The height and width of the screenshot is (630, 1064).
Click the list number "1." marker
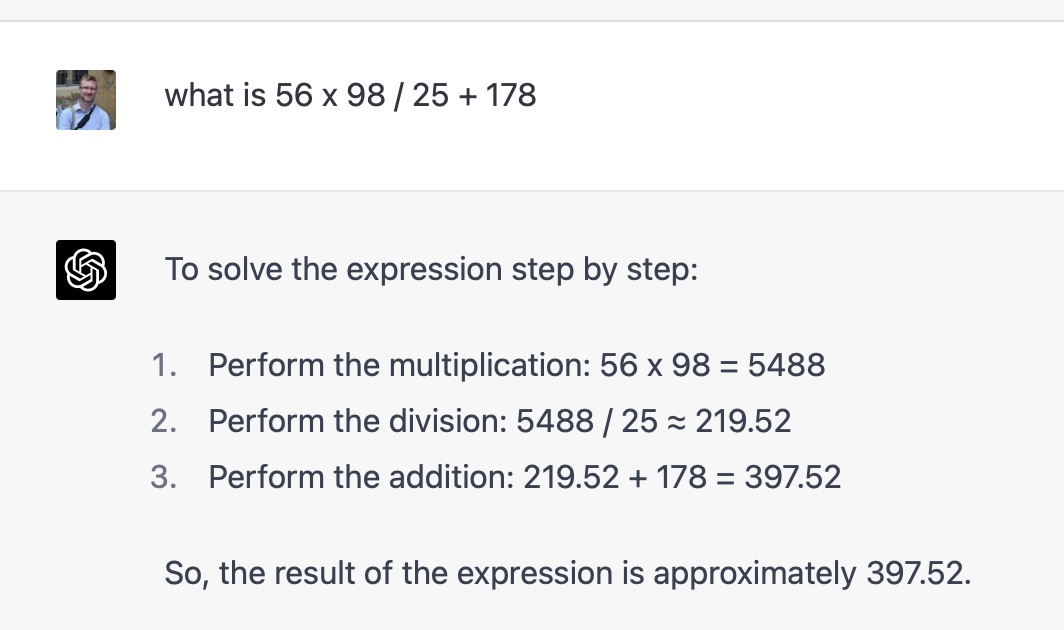click(165, 365)
